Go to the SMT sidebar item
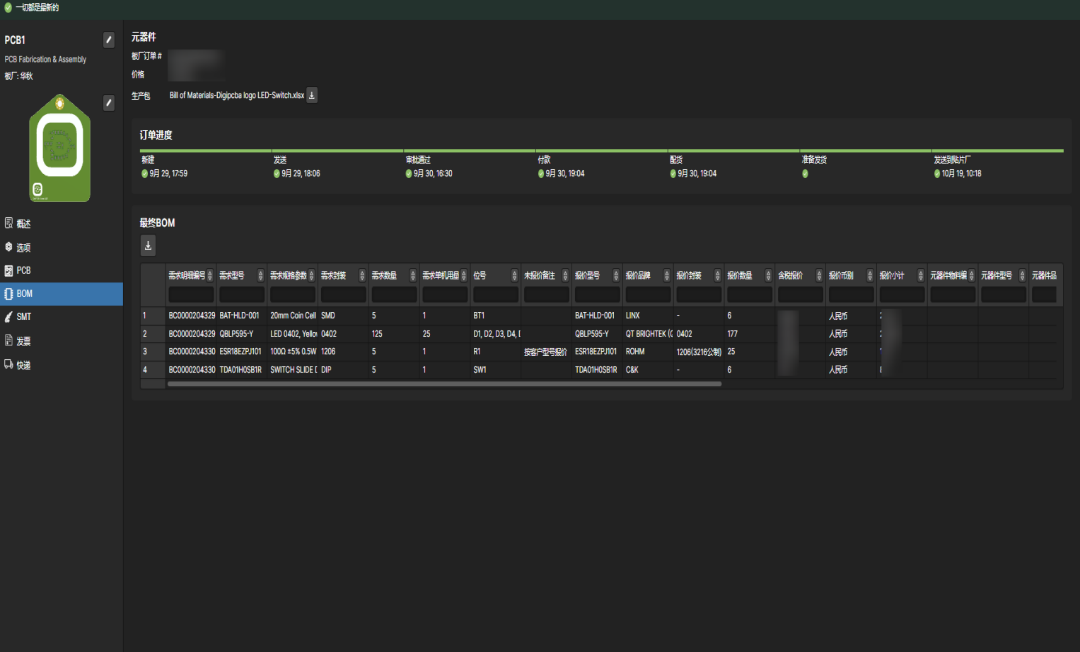The height and width of the screenshot is (652, 1080). click(x=61, y=317)
